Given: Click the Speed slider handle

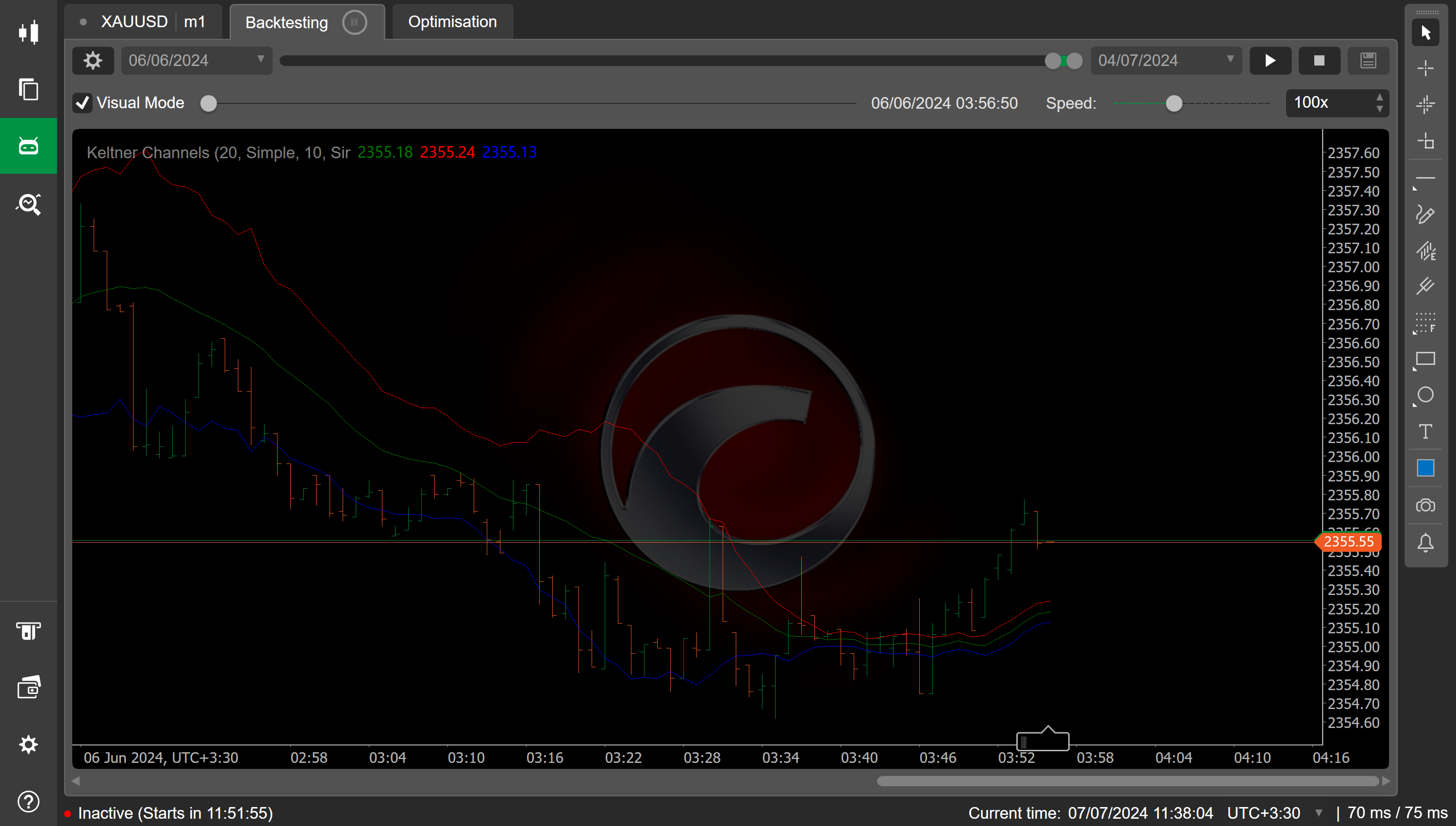Looking at the screenshot, I should [1174, 103].
